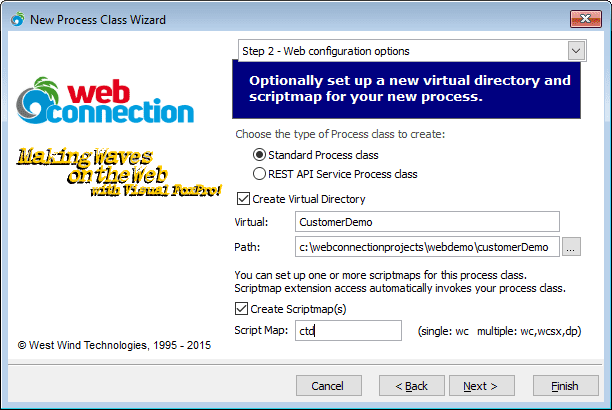Click the Script Map input field
612x410 pixels.
pyautogui.click(x=348, y=330)
